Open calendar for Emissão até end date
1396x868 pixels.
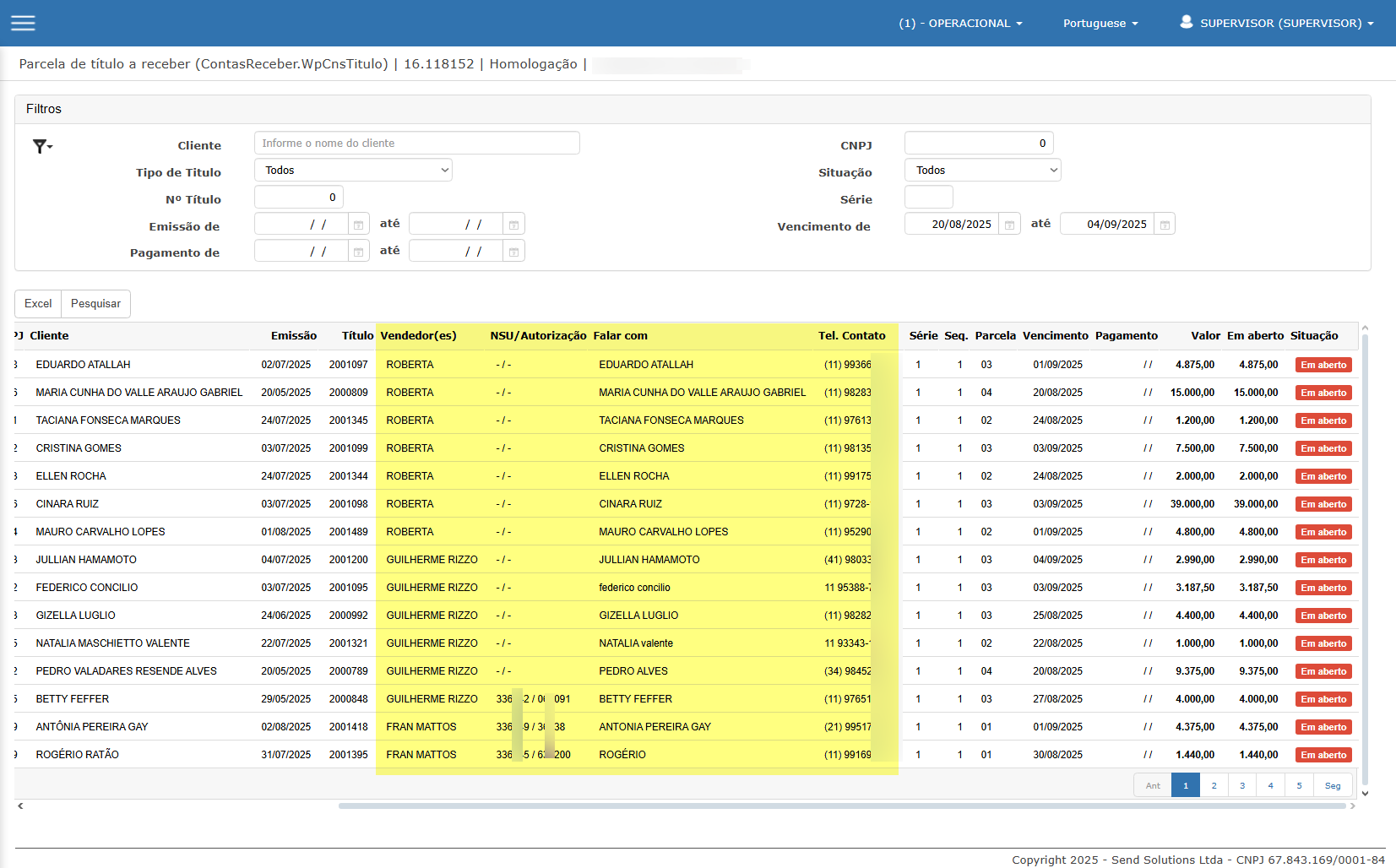(x=513, y=225)
